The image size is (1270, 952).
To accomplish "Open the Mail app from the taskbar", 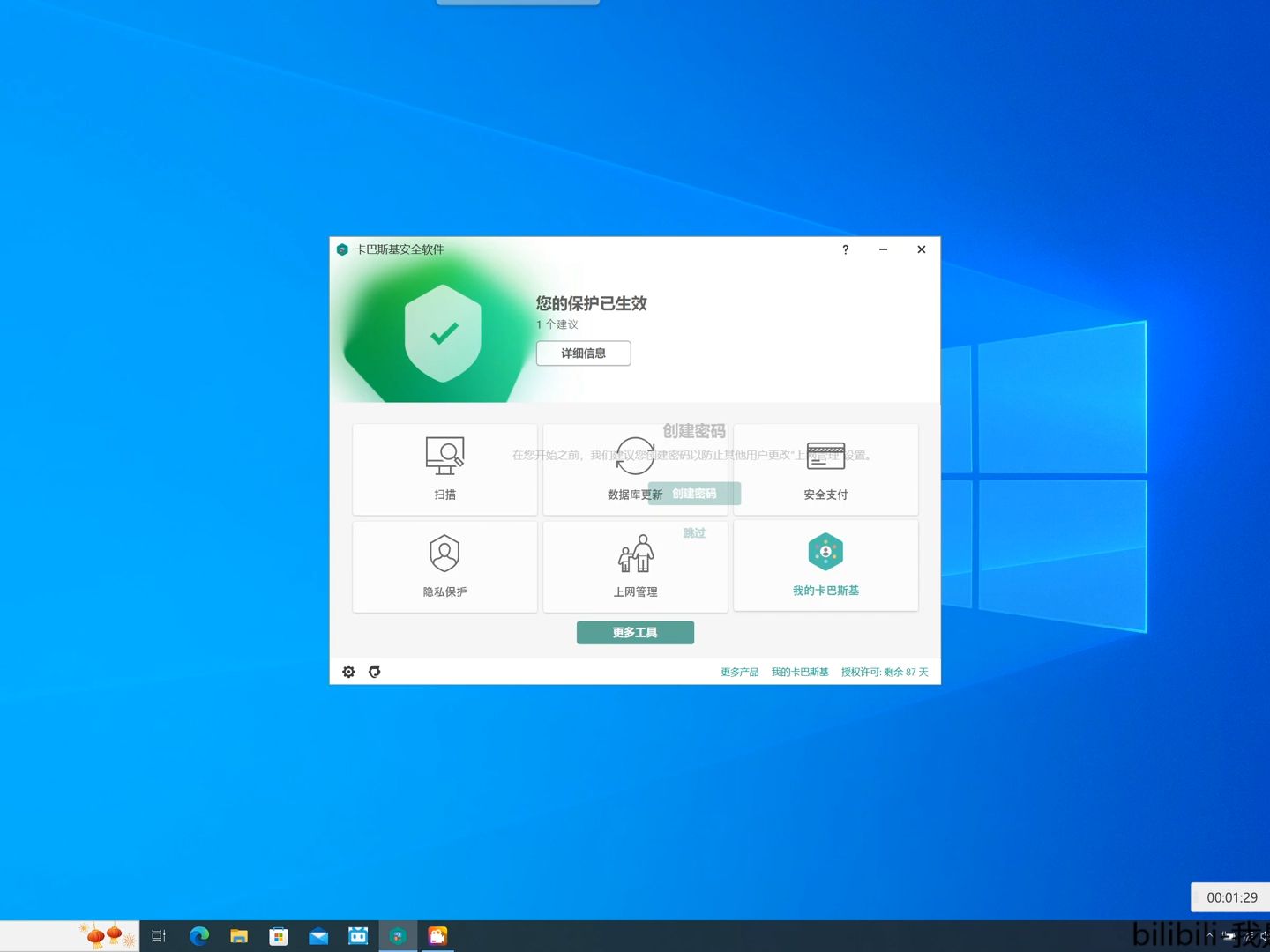I will (318, 936).
